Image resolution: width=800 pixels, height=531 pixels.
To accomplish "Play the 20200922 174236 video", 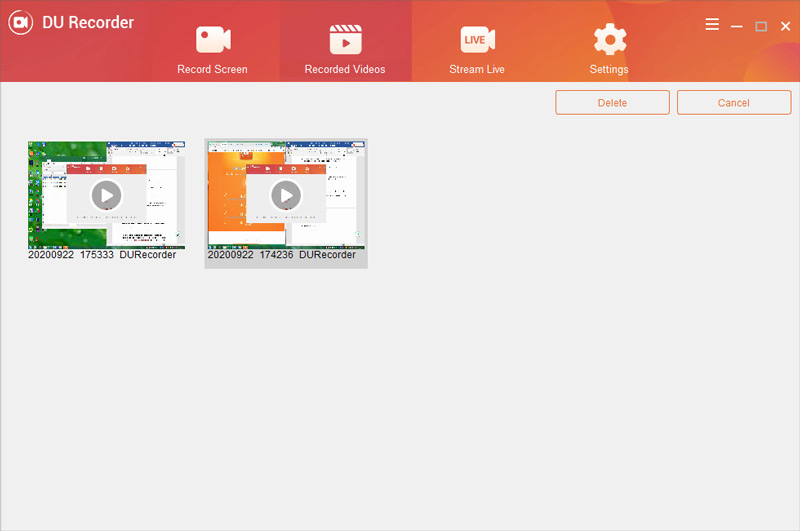I will 286,195.
